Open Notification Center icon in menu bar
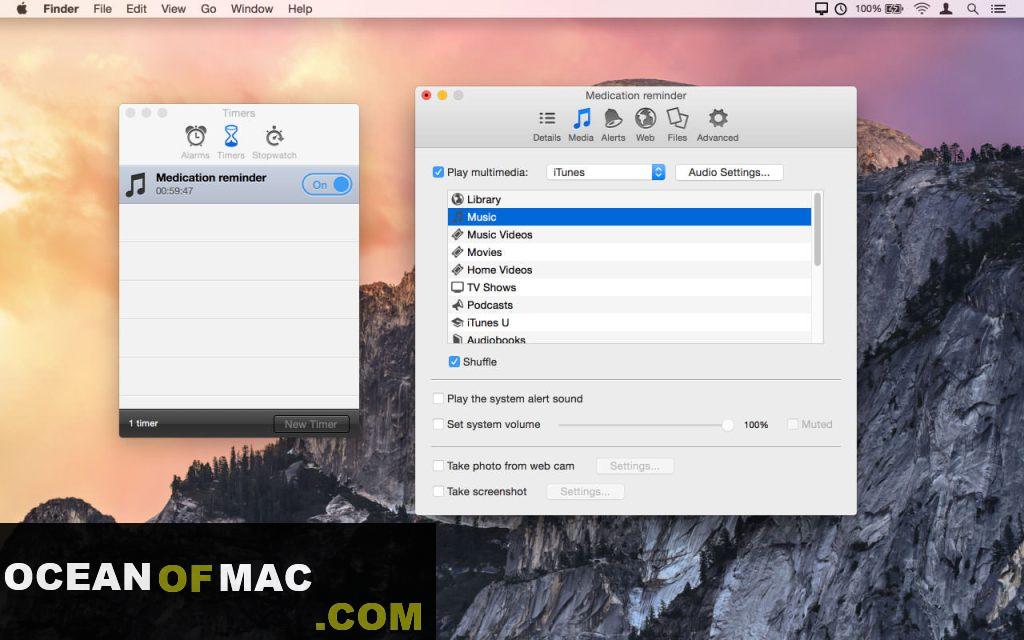 coord(998,8)
